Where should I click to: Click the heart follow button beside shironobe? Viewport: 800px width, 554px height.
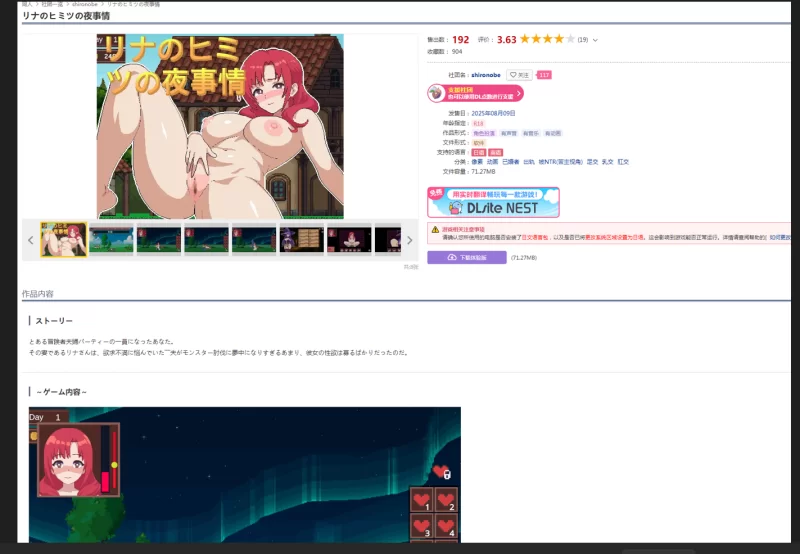coord(519,75)
